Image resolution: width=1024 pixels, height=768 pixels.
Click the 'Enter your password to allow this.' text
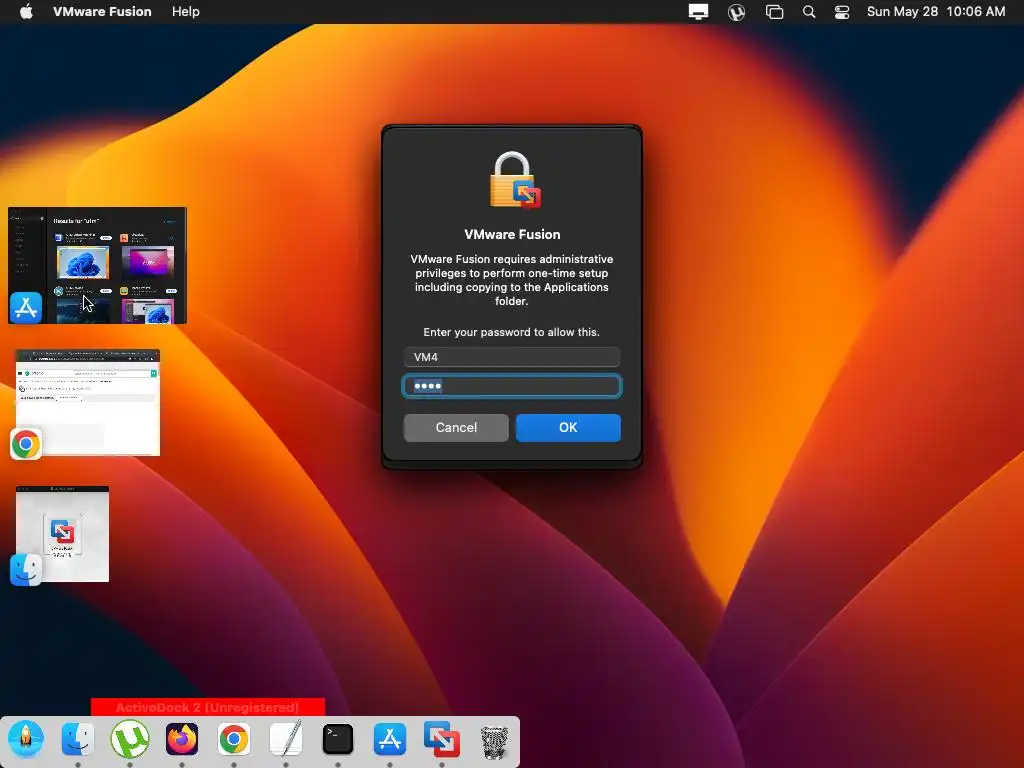point(511,332)
